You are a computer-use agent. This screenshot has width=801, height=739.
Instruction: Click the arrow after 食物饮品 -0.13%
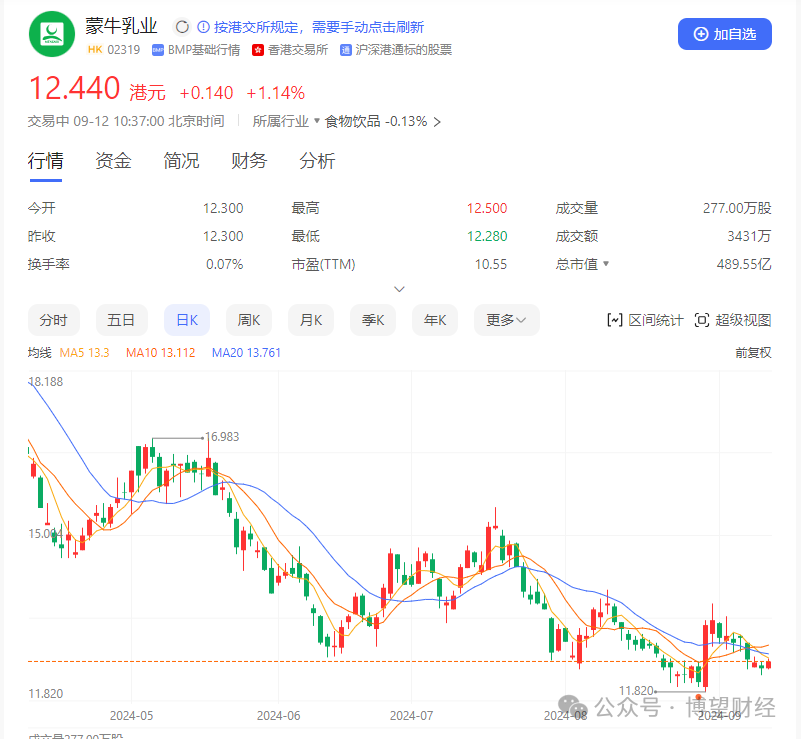pos(437,122)
